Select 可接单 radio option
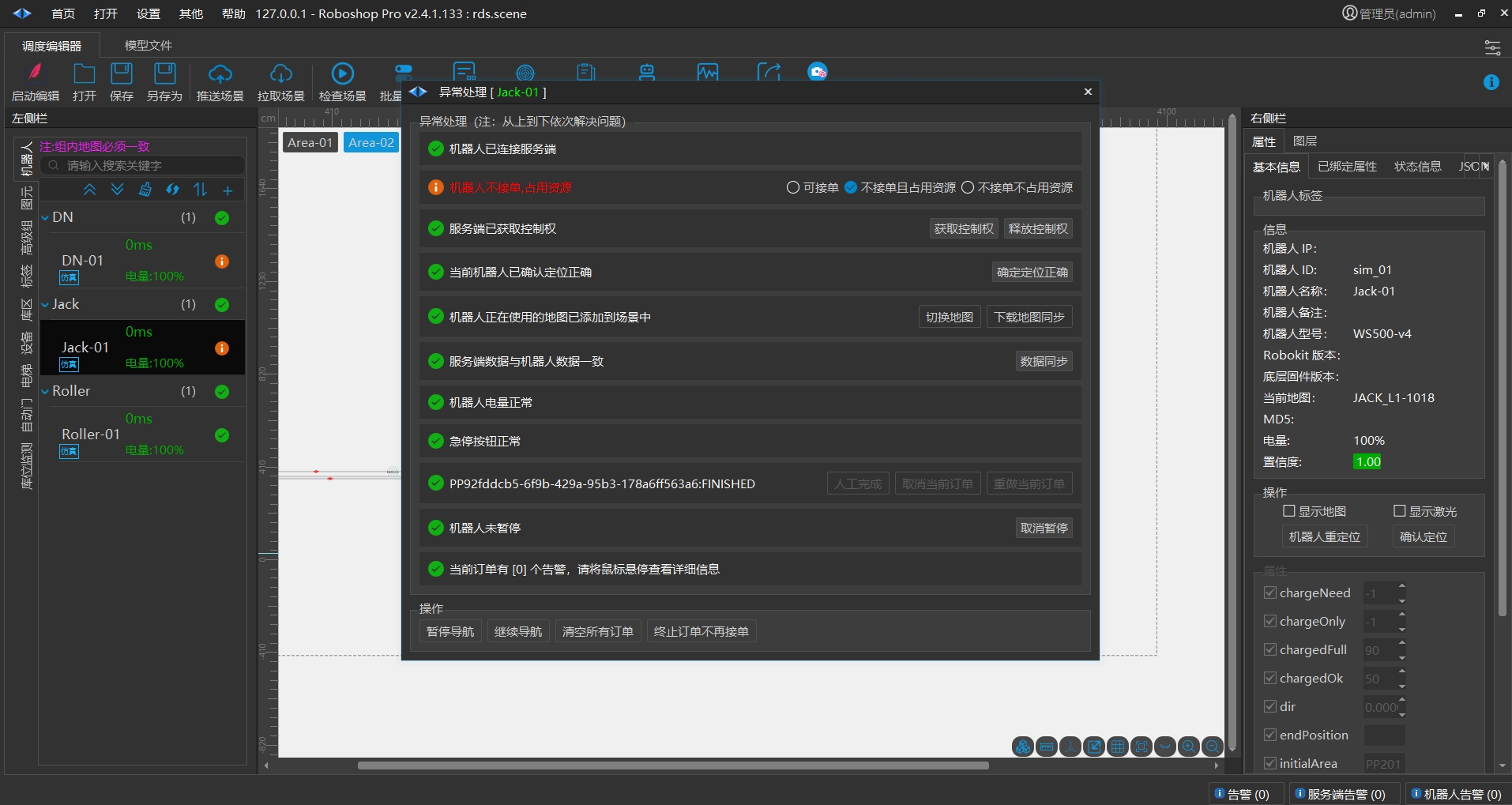The width and height of the screenshot is (1512, 805). 813,187
